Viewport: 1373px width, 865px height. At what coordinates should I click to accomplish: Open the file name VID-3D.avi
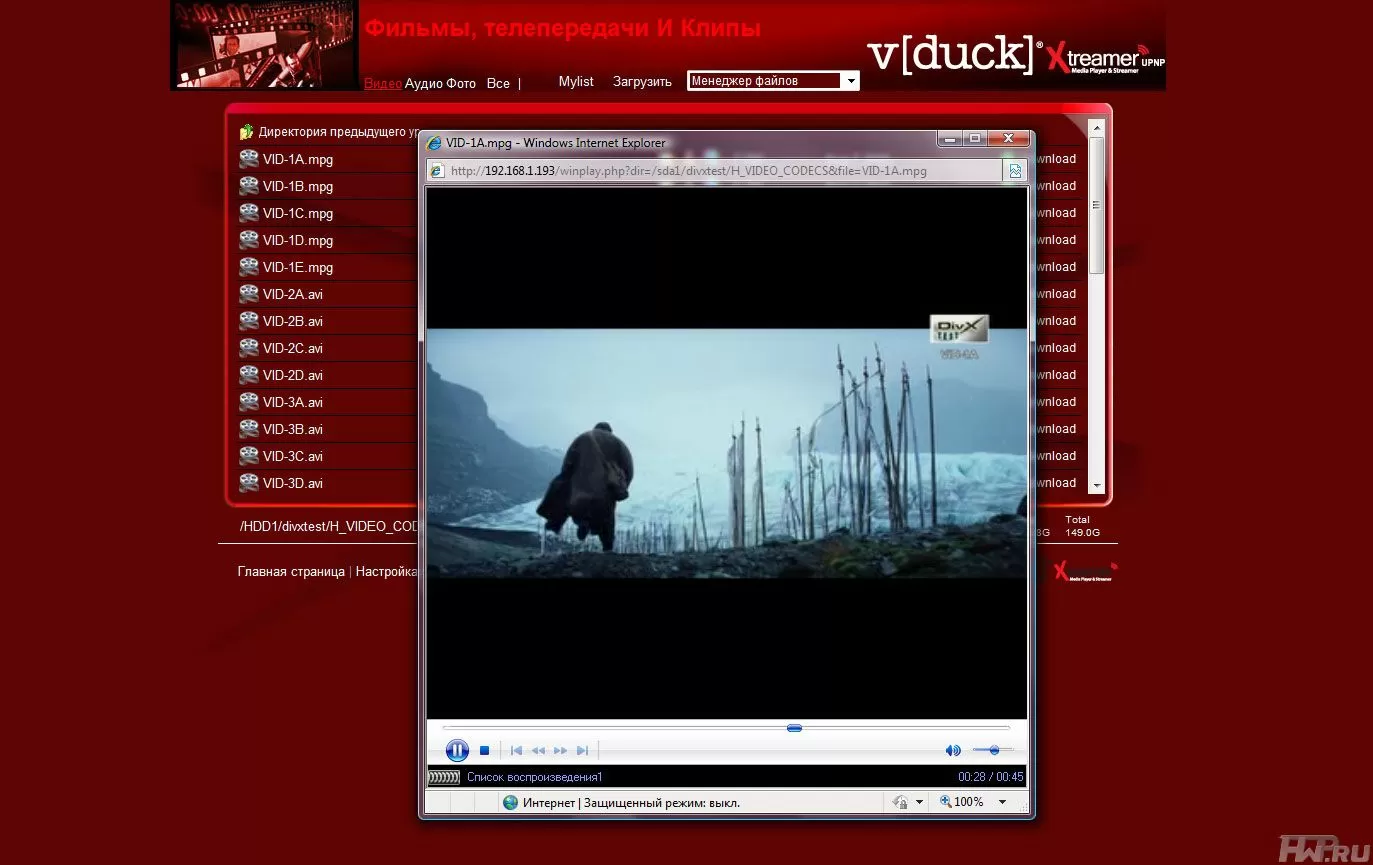[x=293, y=484]
